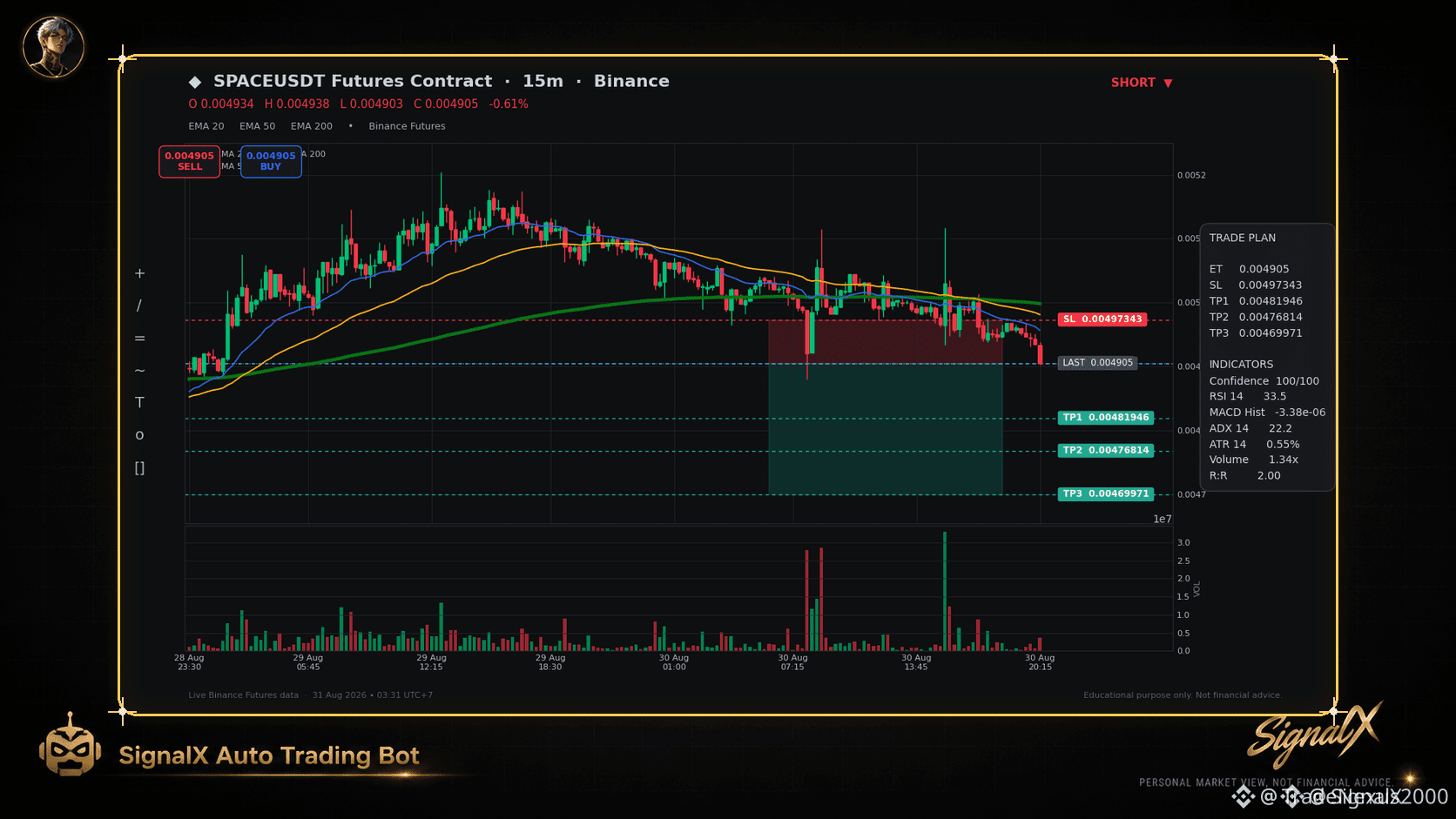Click the 30 Aug 01:00 time label
The height and width of the screenshot is (819, 1456).
coord(674,662)
